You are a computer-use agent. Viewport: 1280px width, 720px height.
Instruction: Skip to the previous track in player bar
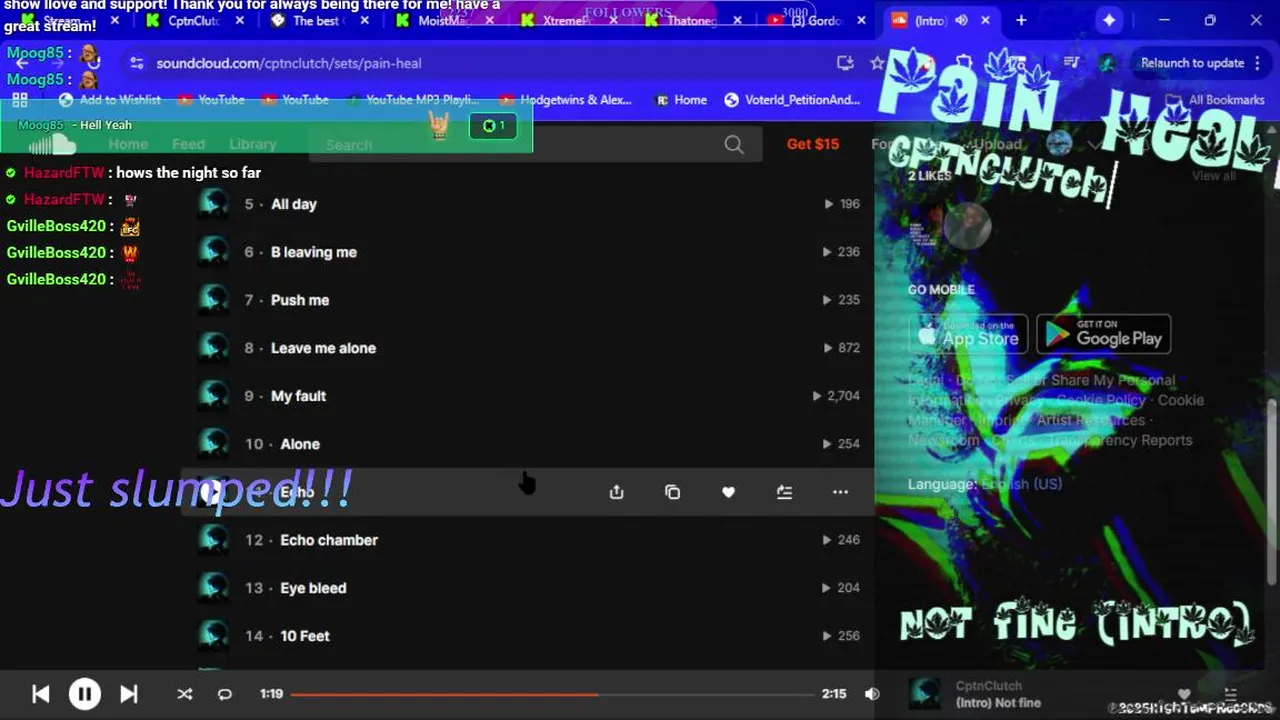pyautogui.click(x=41, y=694)
